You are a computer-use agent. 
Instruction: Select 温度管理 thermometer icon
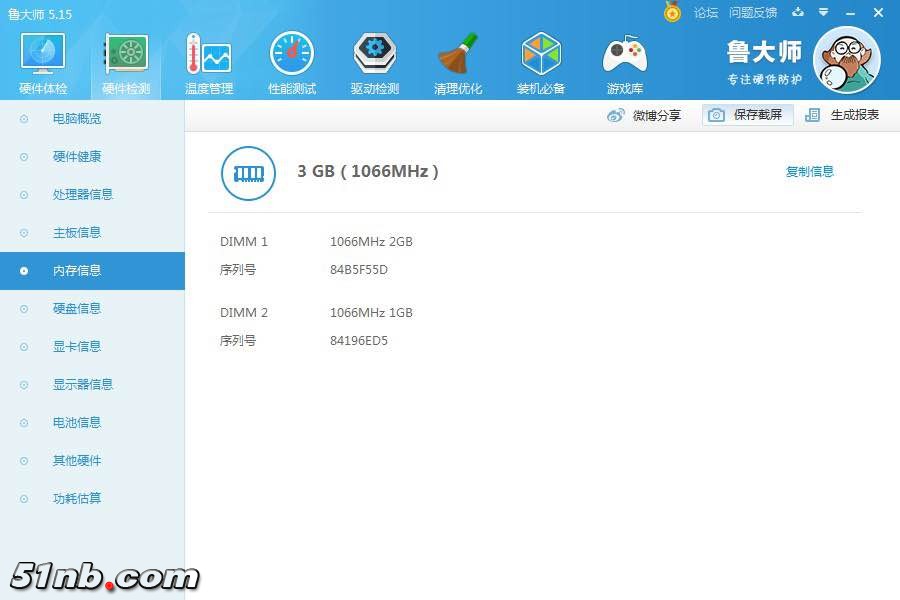pyautogui.click(x=208, y=55)
